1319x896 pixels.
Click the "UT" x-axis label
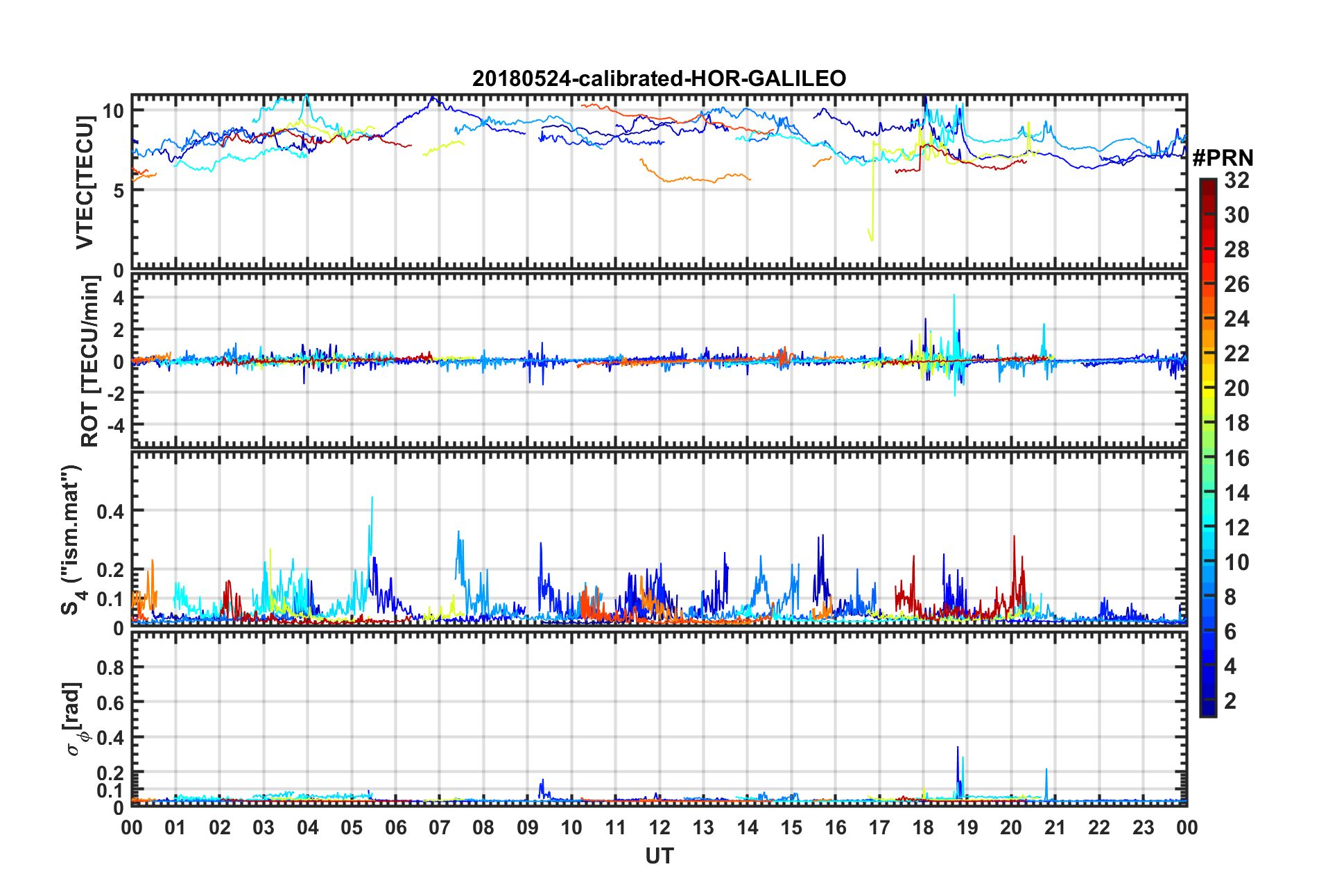pos(659,856)
